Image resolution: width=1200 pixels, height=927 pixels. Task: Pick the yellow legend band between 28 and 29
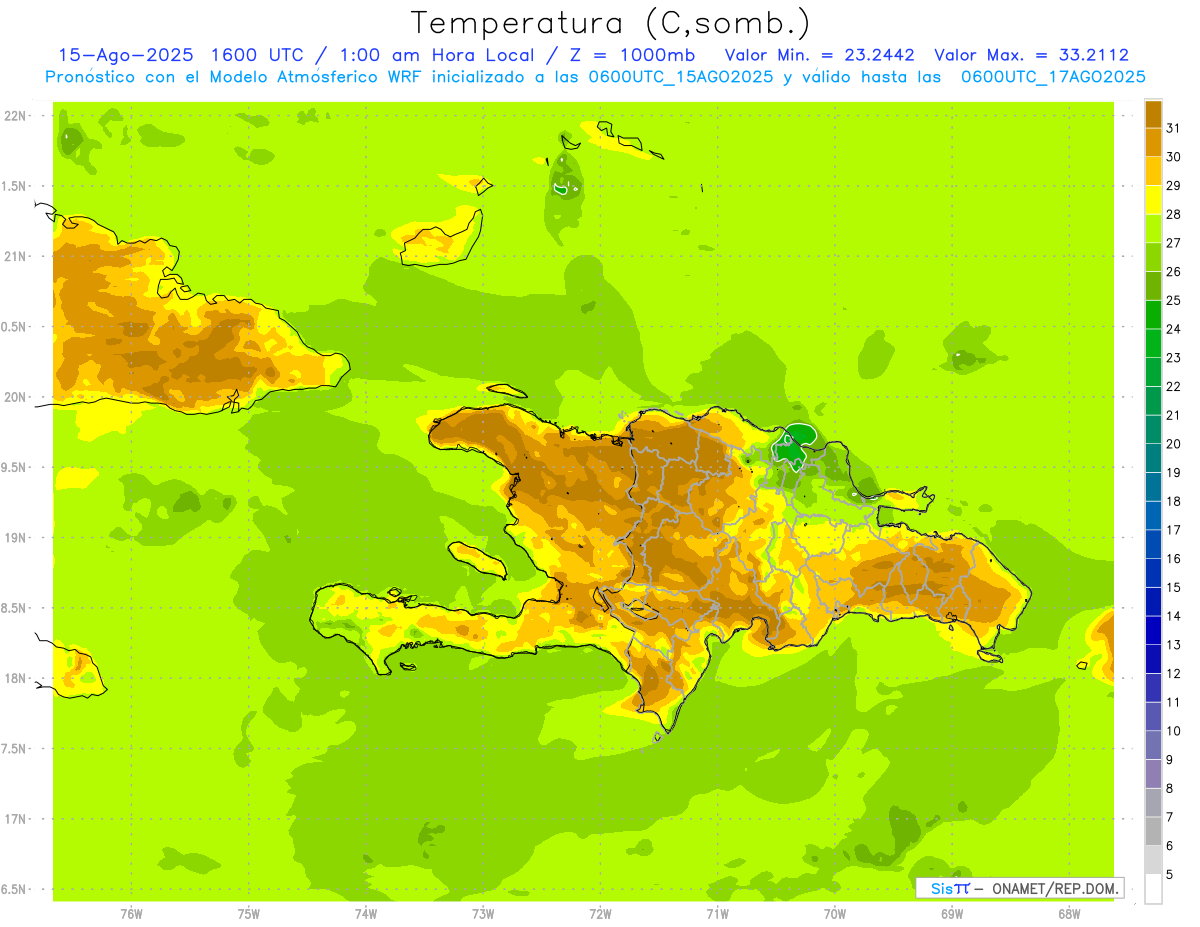tap(1153, 200)
